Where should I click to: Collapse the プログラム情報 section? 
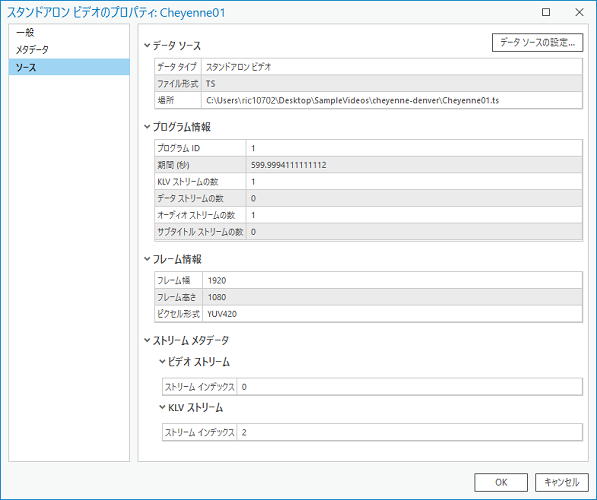[147, 127]
